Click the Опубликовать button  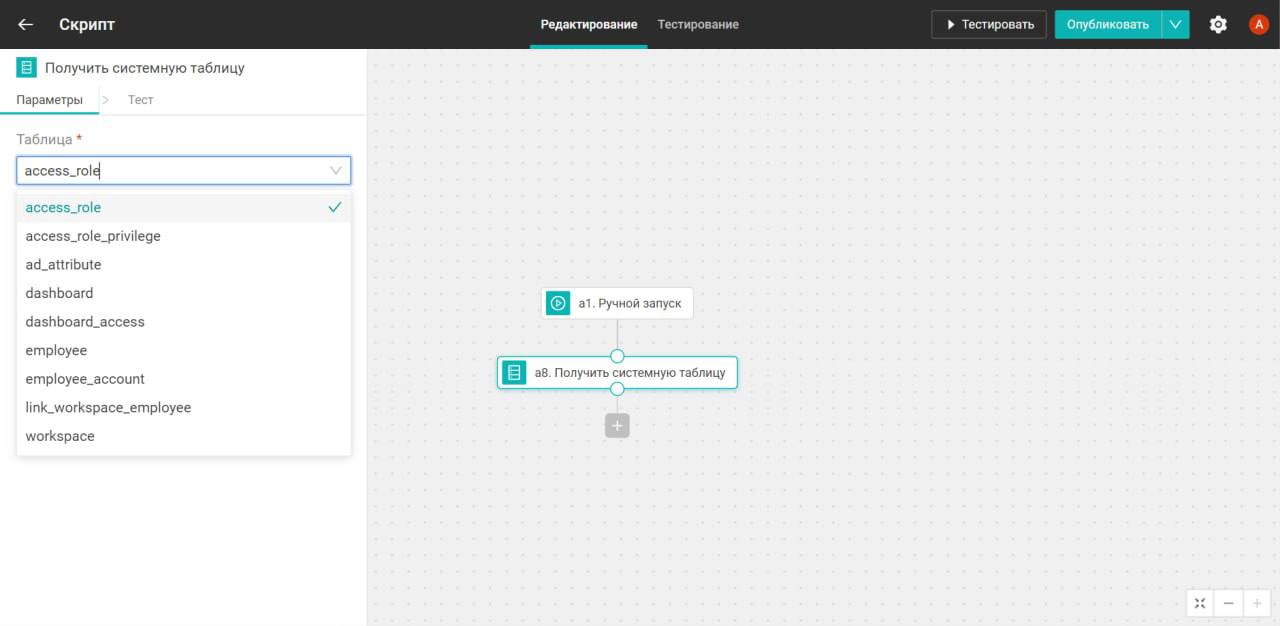click(1108, 24)
